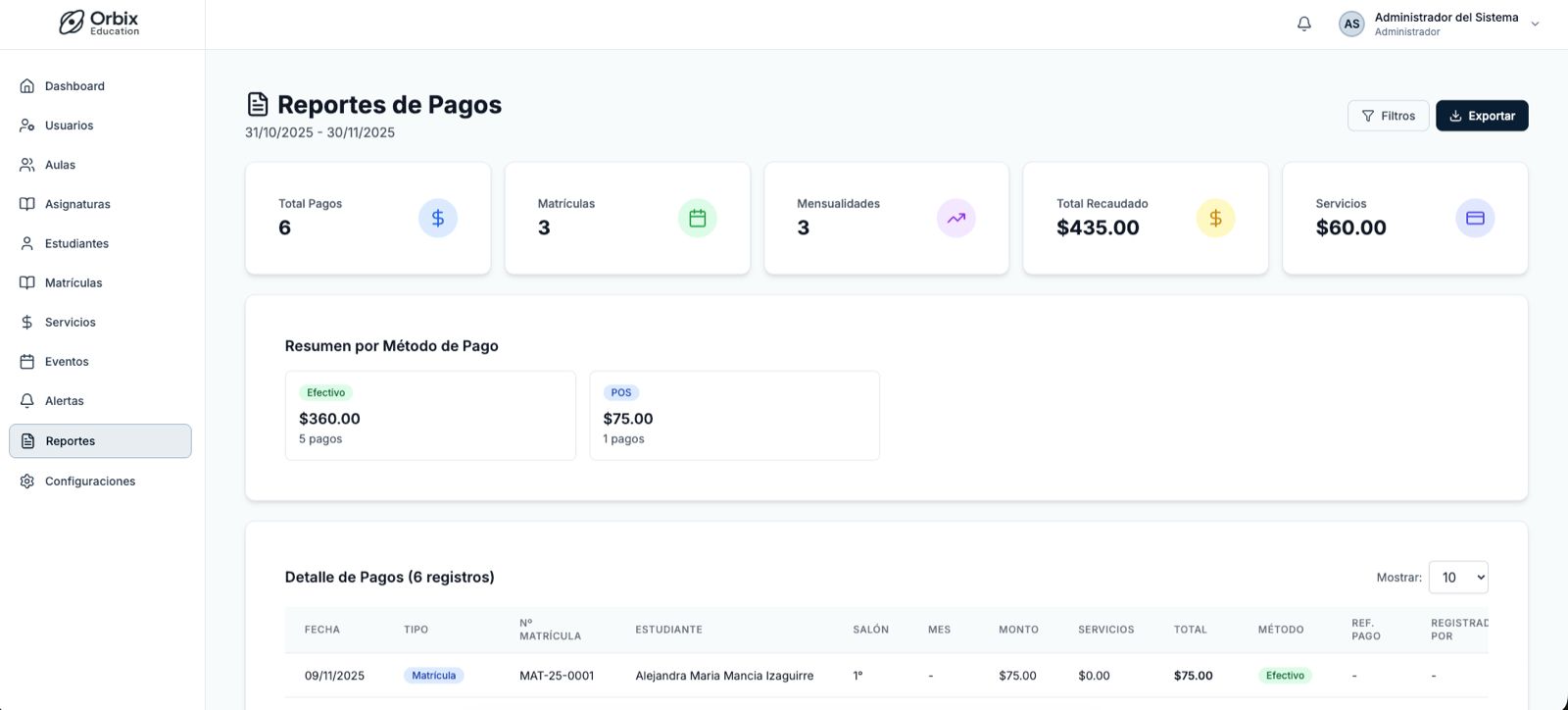Click the Fecha column header
1568x710 pixels.
(x=322, y=630)
